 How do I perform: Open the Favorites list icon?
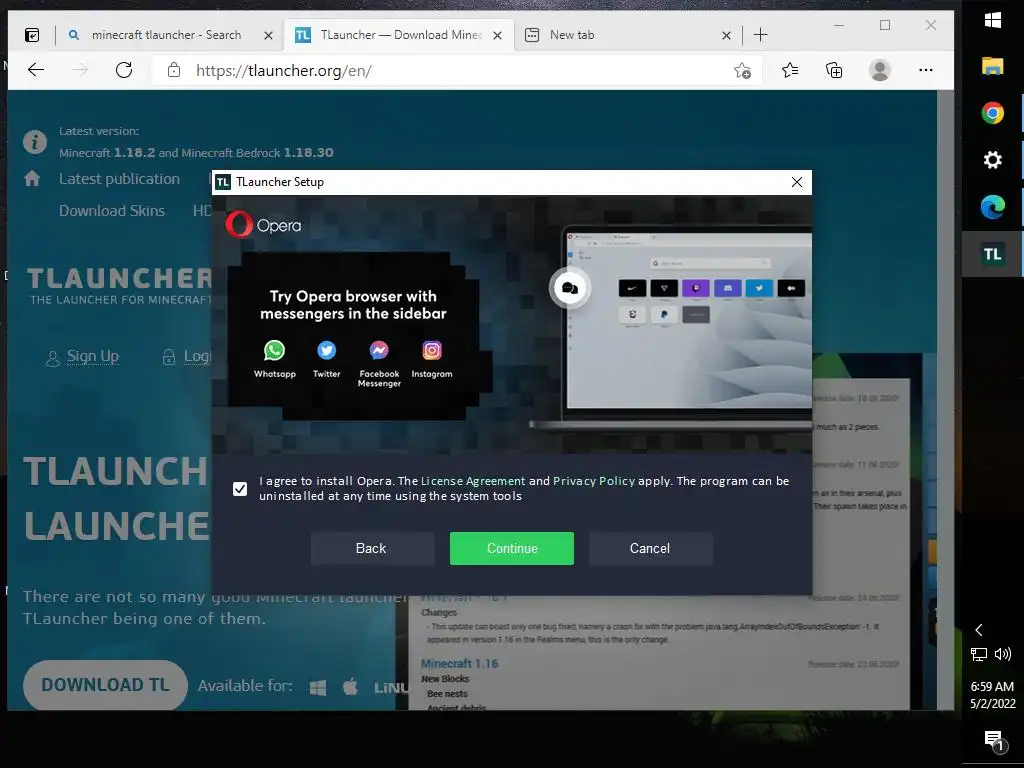coord(790,70)
